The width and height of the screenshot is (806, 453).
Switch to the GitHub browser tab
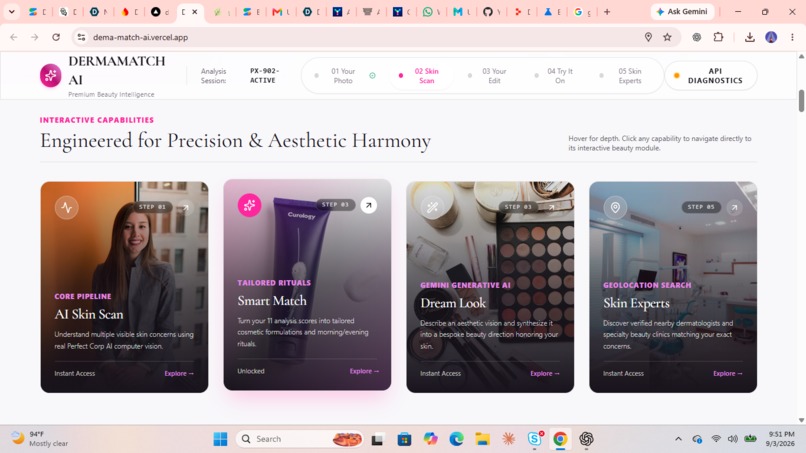(x=491, y=12)
